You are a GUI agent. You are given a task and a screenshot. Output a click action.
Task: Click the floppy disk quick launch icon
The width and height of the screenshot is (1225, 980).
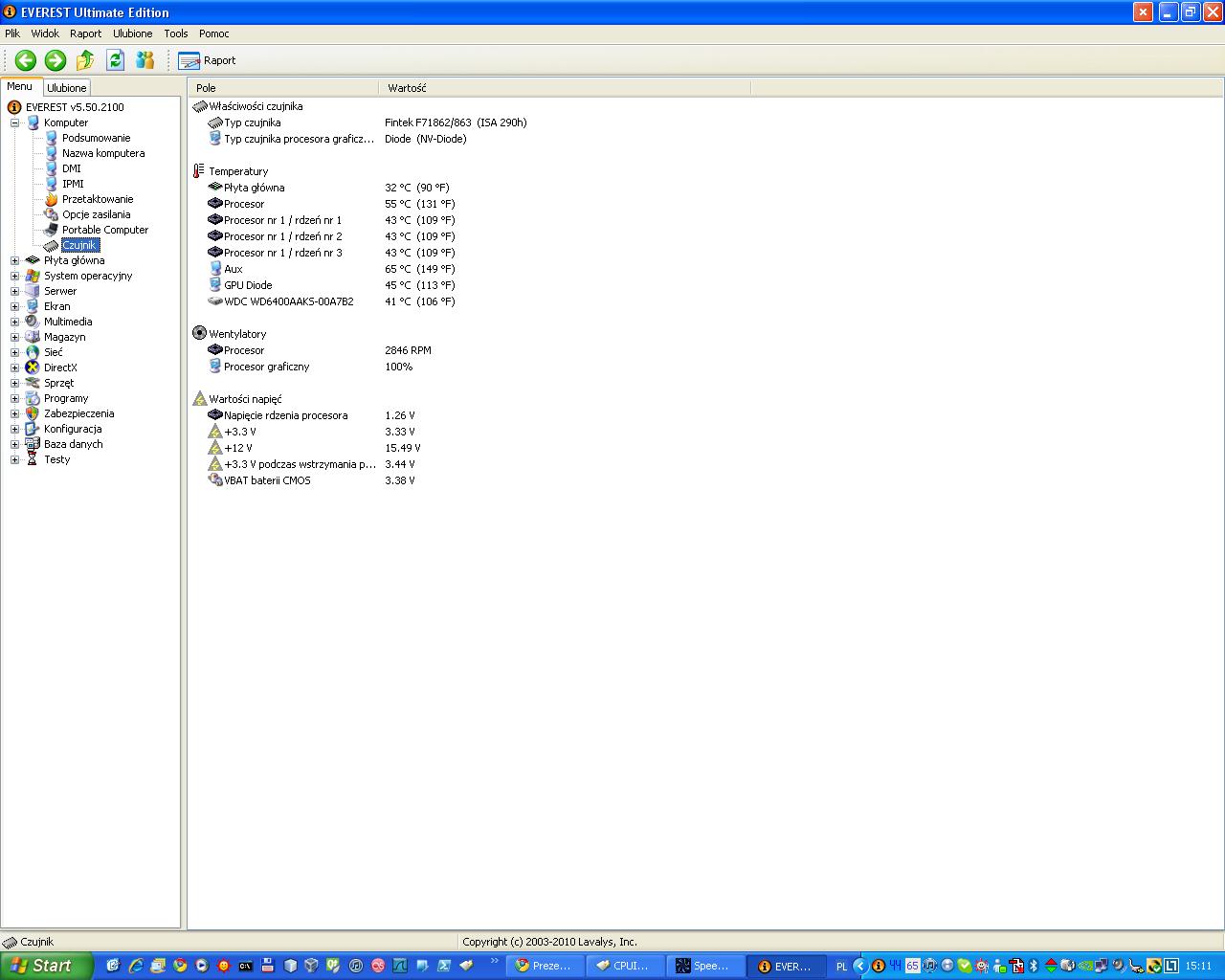pyautogui.click(x=268, y=966)
